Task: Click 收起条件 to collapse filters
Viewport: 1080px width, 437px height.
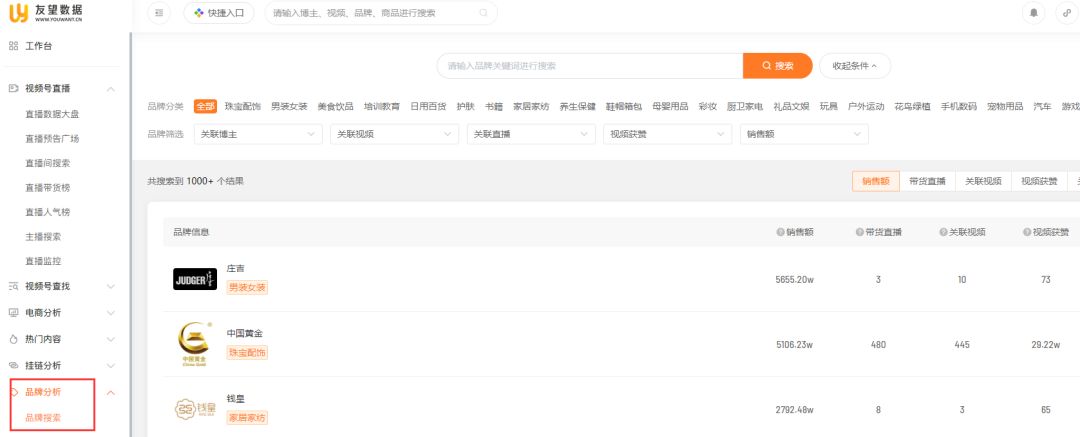Action: (855, 65)
